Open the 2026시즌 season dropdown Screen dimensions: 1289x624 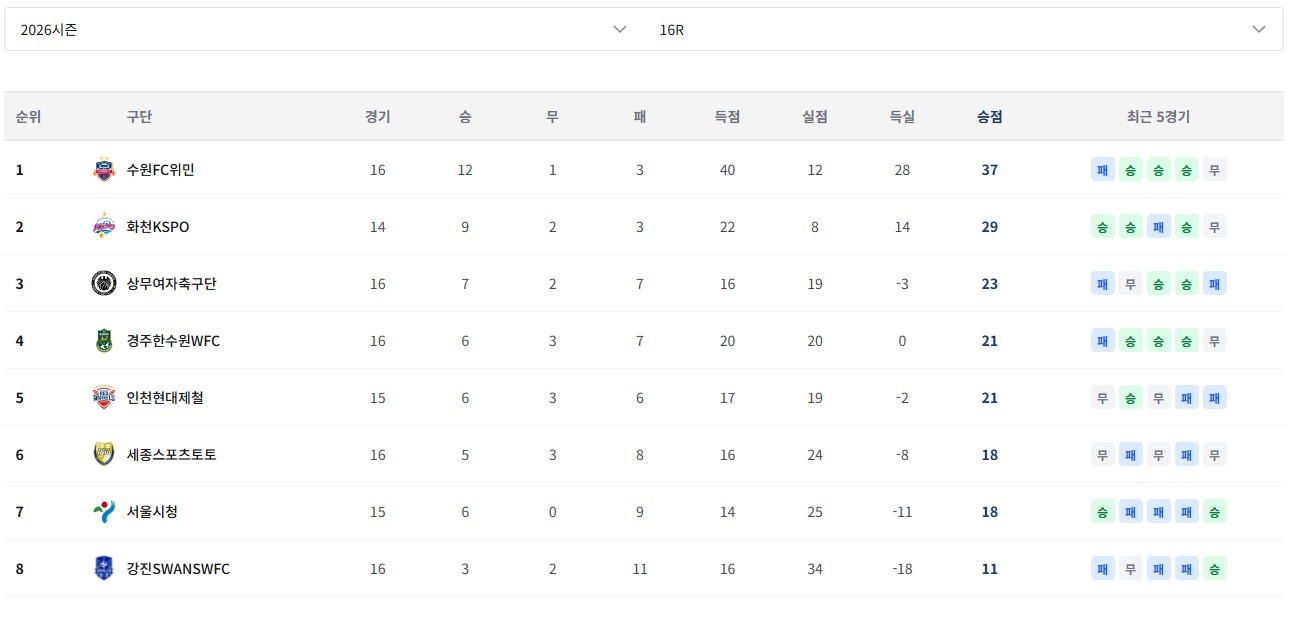(x=324, y=30)
